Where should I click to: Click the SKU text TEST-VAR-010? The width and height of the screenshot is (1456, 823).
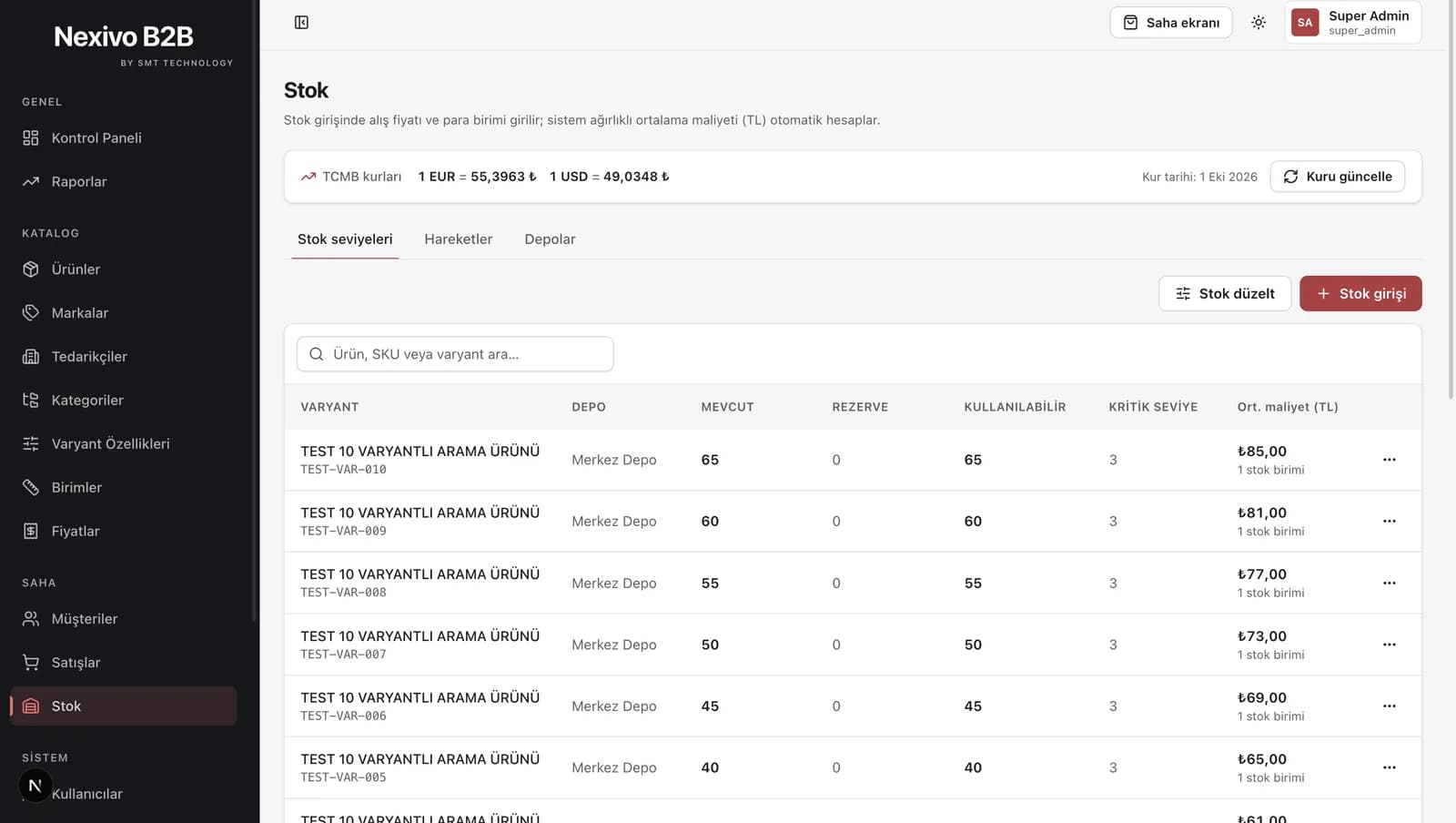point(343,470)
